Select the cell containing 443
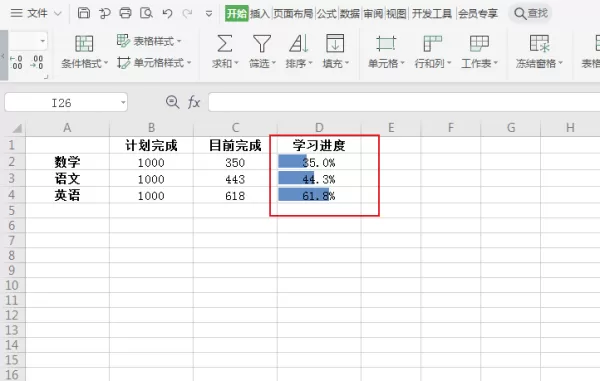Screen dimensions: 600x381 [x=235, y=179]
